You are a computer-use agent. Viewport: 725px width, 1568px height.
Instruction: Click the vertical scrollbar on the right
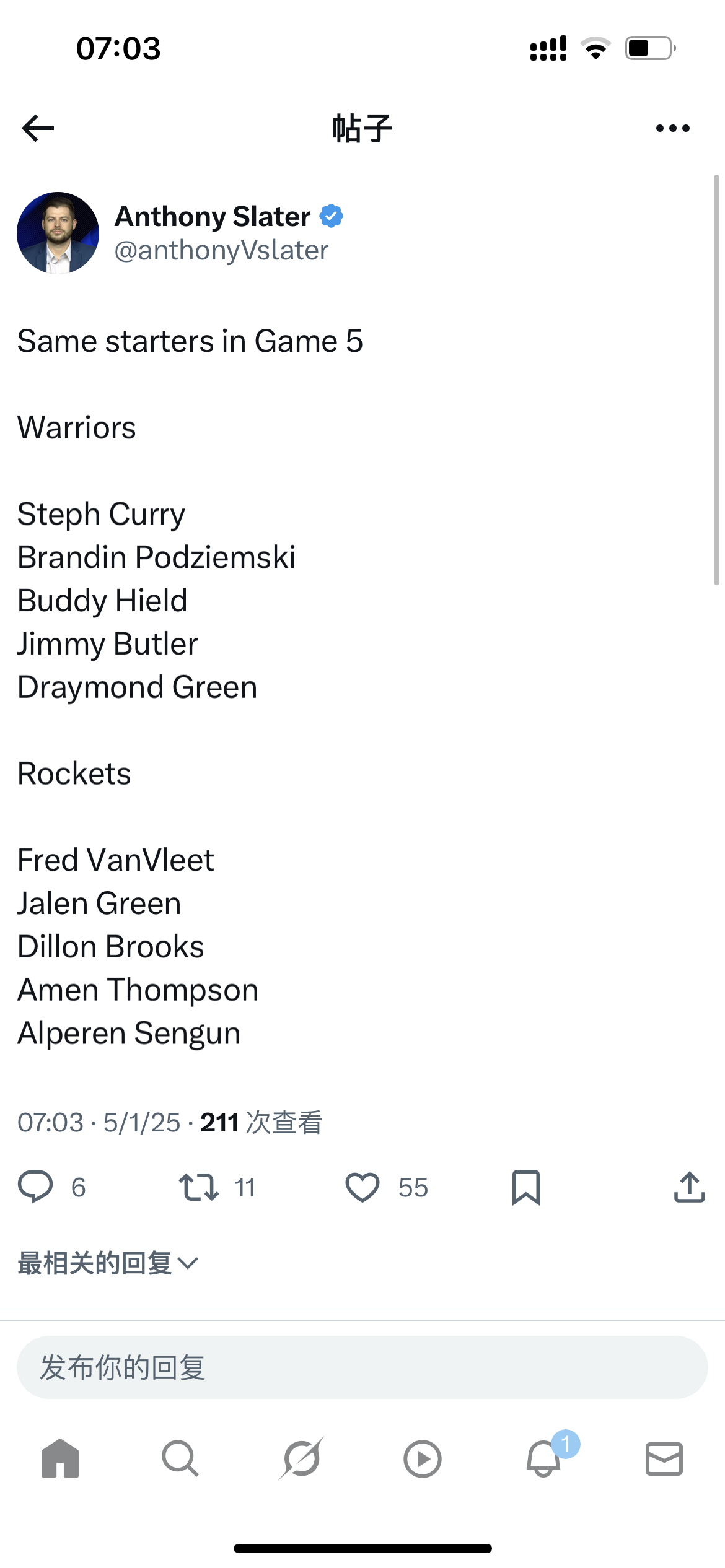coord(716,380)
